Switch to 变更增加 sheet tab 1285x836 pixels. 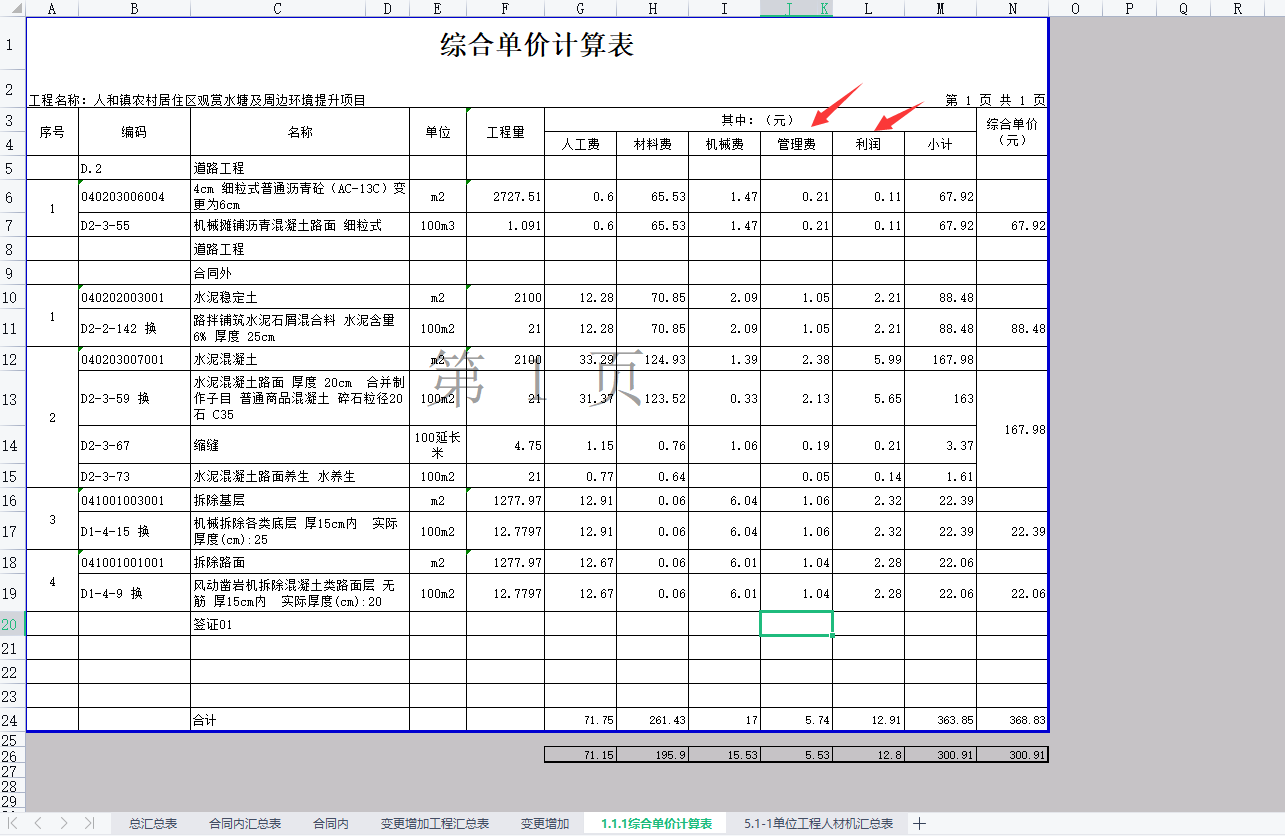[x=545, y=823]
